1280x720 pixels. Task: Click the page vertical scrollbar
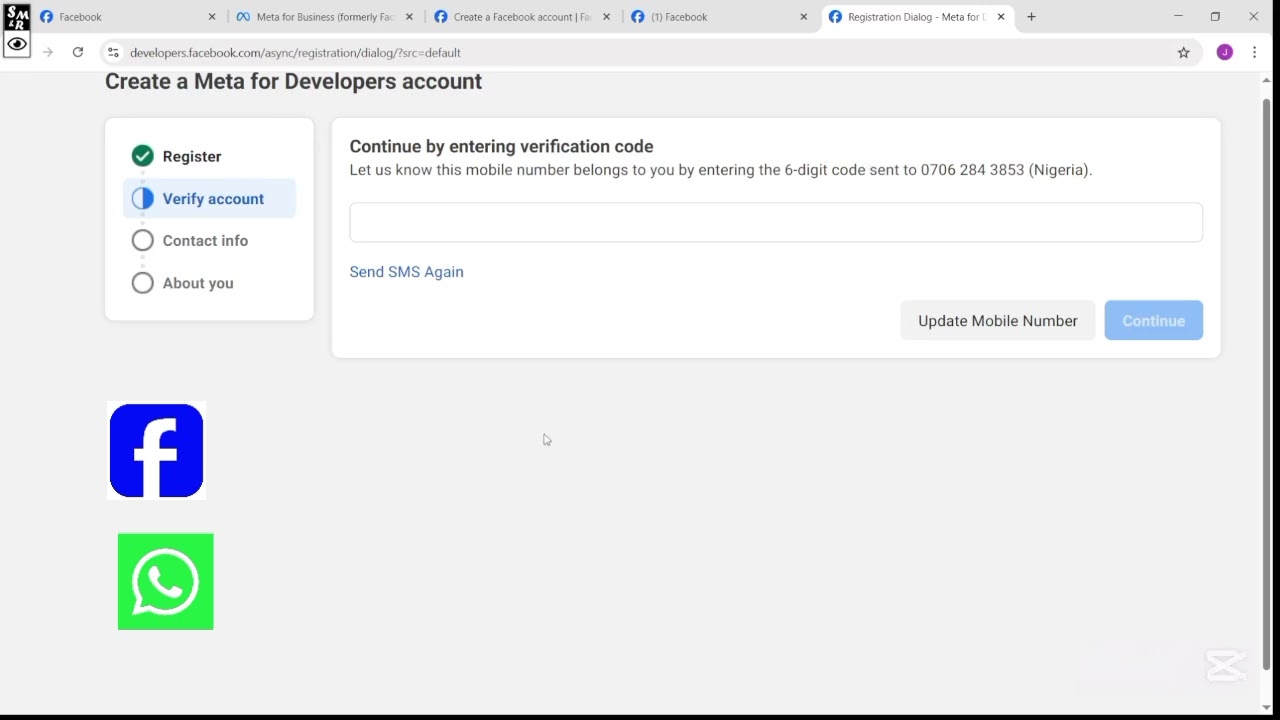1266,385
